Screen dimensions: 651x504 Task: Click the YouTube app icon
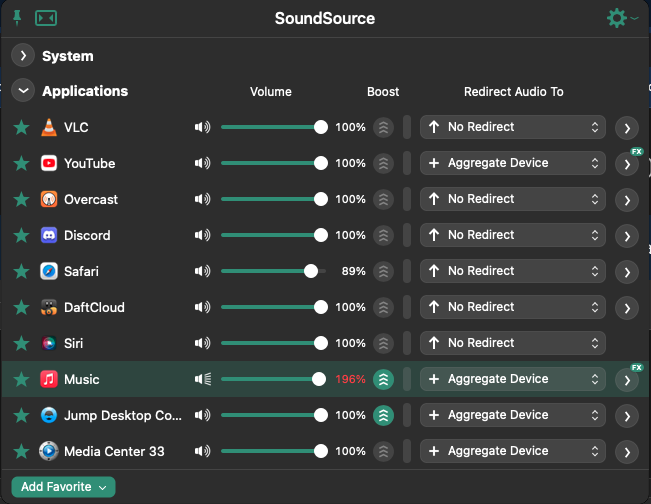(49, 163)
